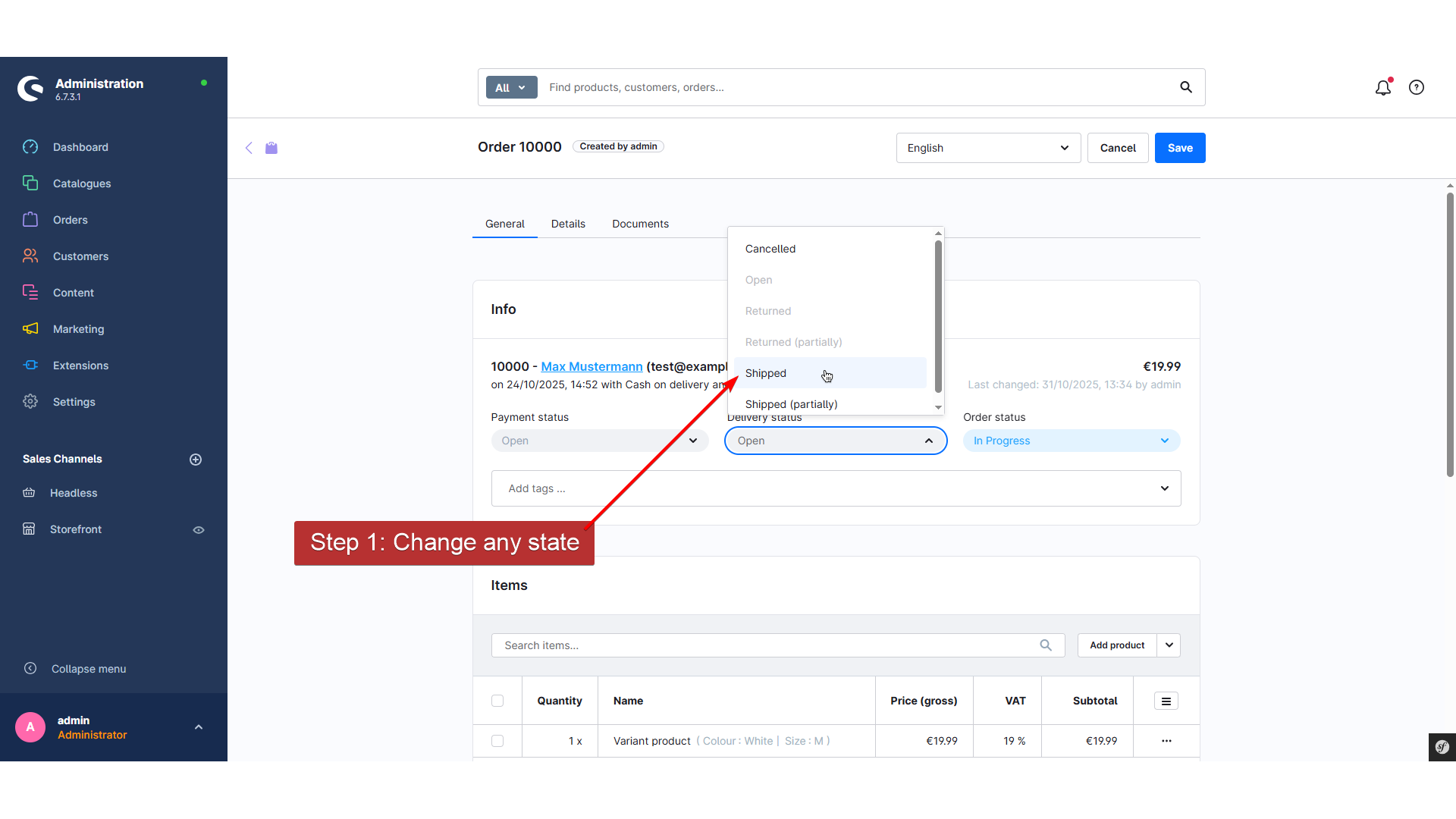Toggle the select-all checkbox in items table header
The image size is (1456, 819).
497,701
